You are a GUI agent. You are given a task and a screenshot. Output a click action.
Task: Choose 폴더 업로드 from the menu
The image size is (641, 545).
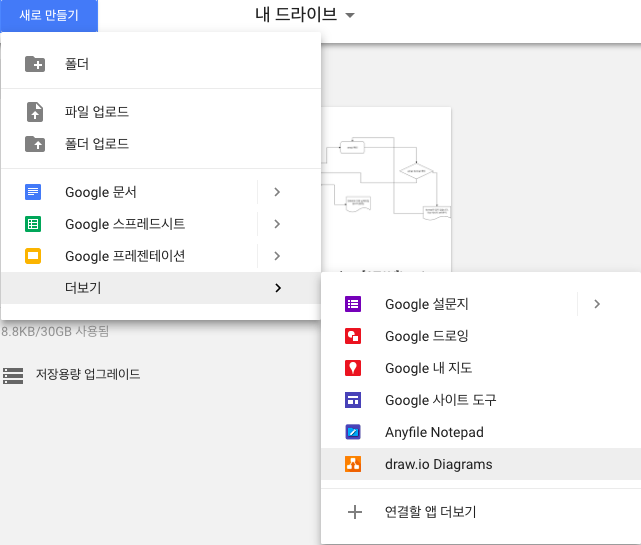pyautogui.click(x=161, y=144)
